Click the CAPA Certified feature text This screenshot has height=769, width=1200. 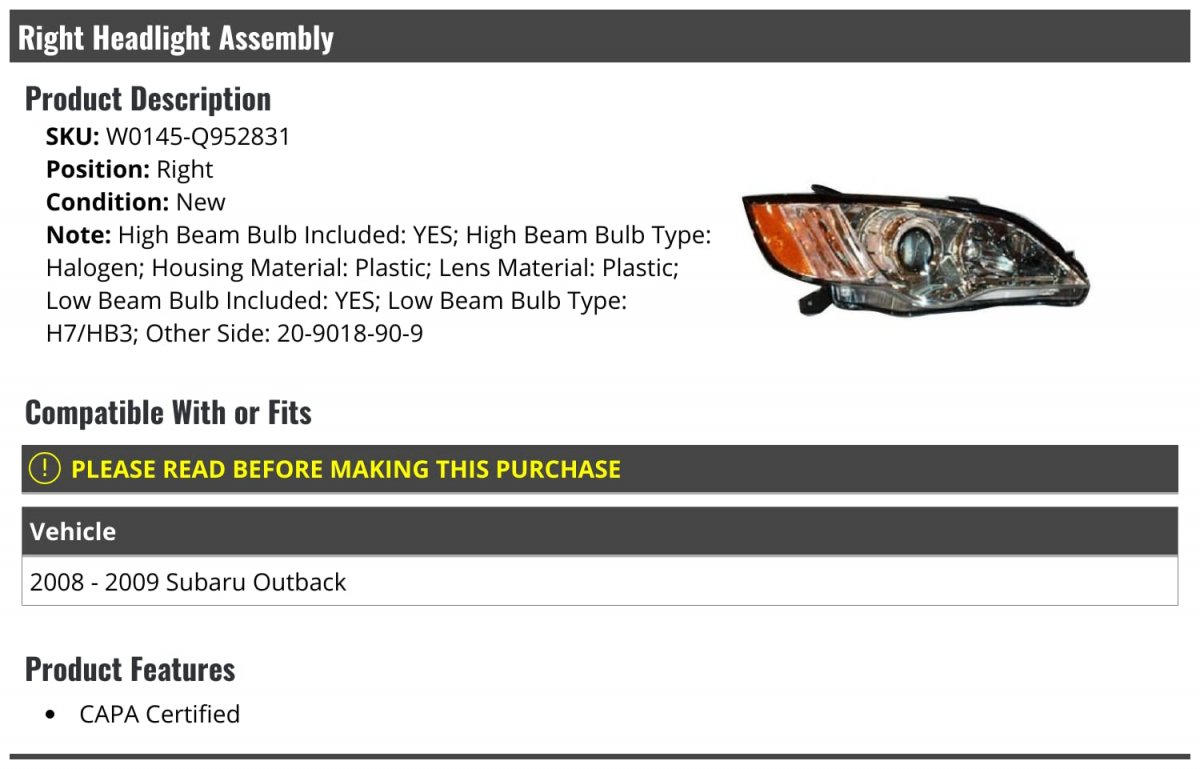[x=160, y=714]
